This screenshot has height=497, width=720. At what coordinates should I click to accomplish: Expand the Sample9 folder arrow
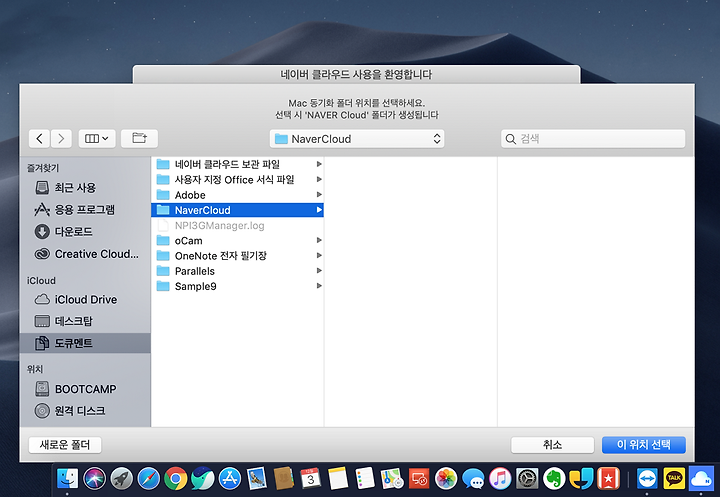click(319, 286)
